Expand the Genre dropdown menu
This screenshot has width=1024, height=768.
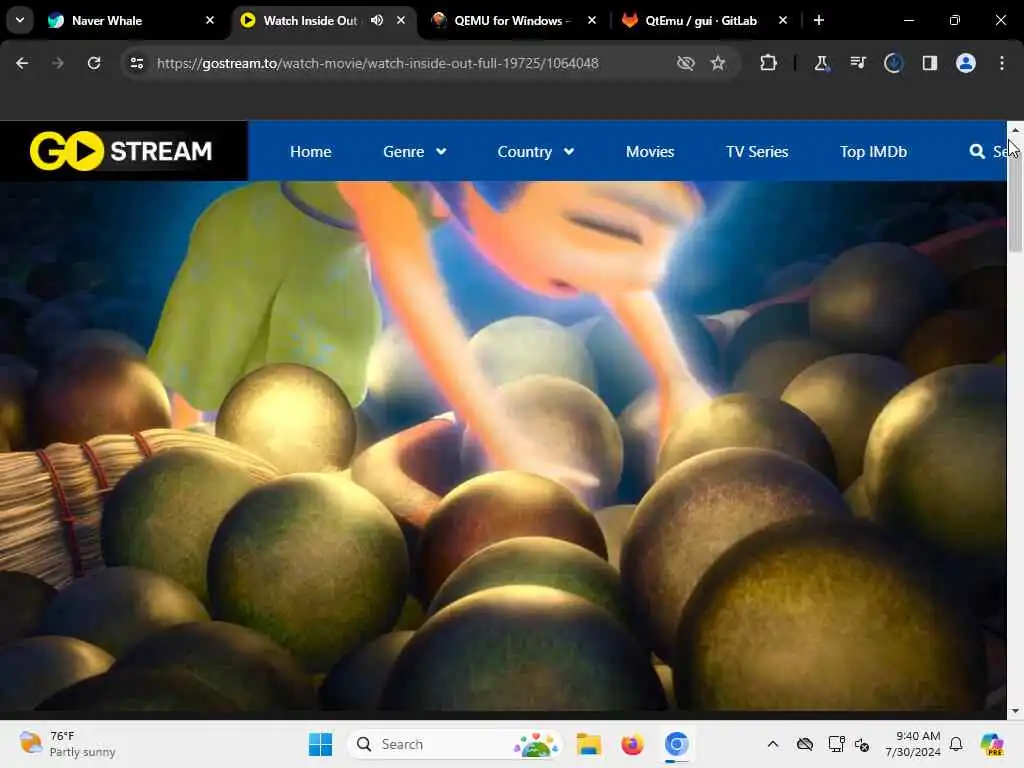tap(415, 152)
